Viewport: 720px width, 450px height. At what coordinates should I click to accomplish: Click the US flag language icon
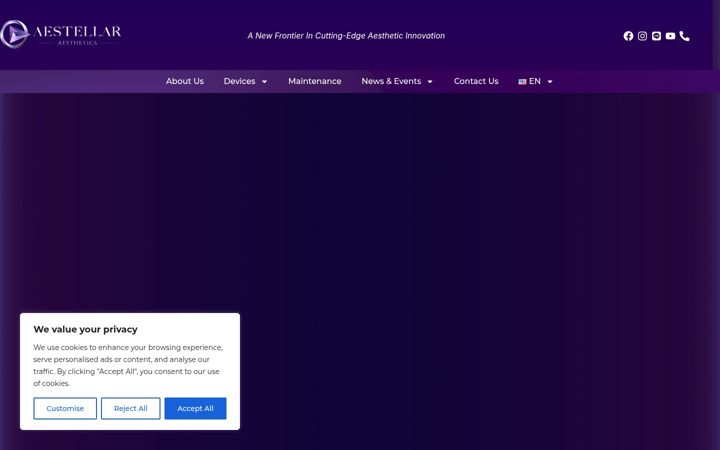coord(522,82)
